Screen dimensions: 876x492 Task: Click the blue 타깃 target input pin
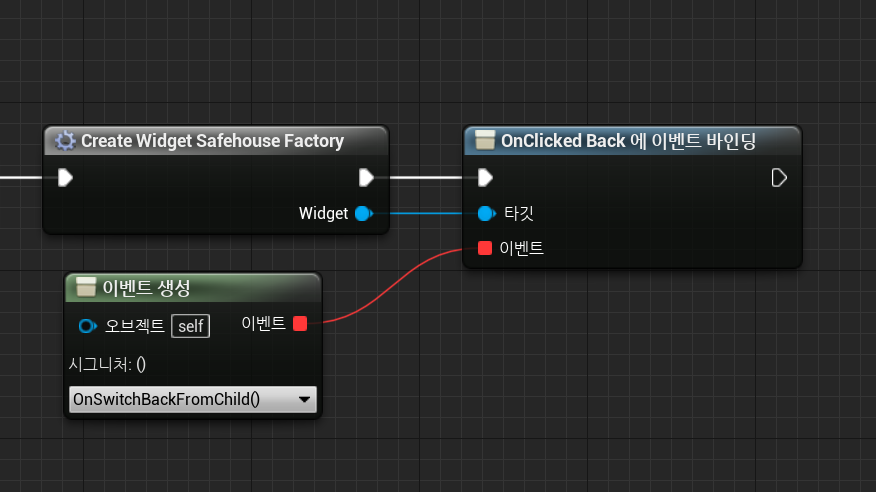pyautogui.click(x=486, y=213)
